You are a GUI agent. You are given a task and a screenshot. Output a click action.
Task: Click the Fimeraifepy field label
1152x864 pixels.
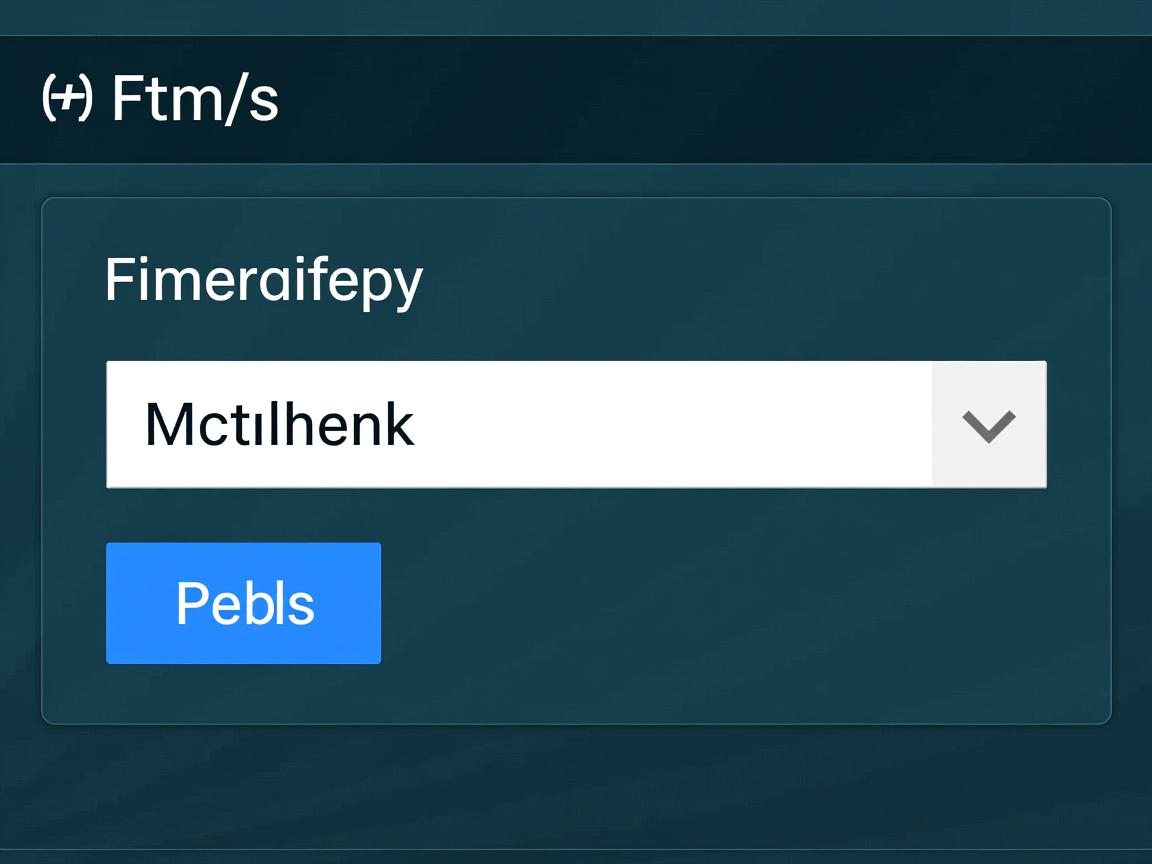264,280
